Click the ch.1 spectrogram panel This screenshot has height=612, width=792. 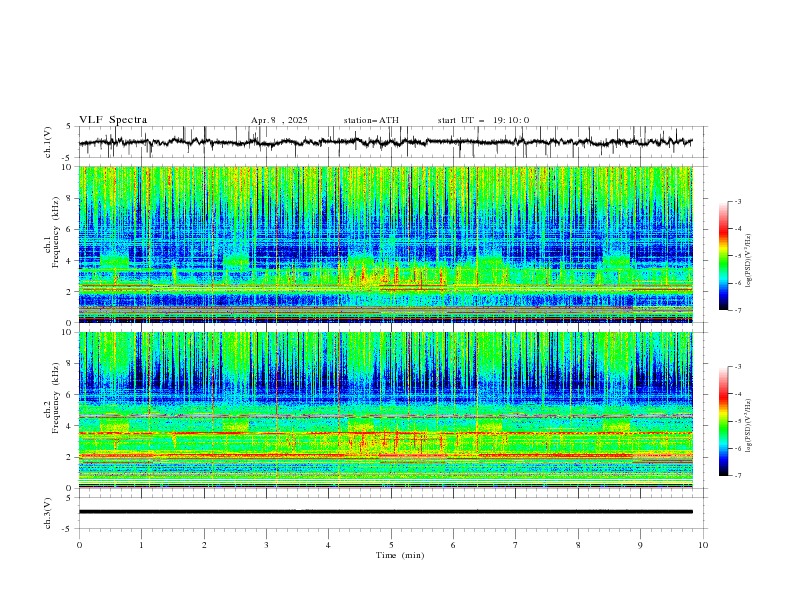click(386, 244)
